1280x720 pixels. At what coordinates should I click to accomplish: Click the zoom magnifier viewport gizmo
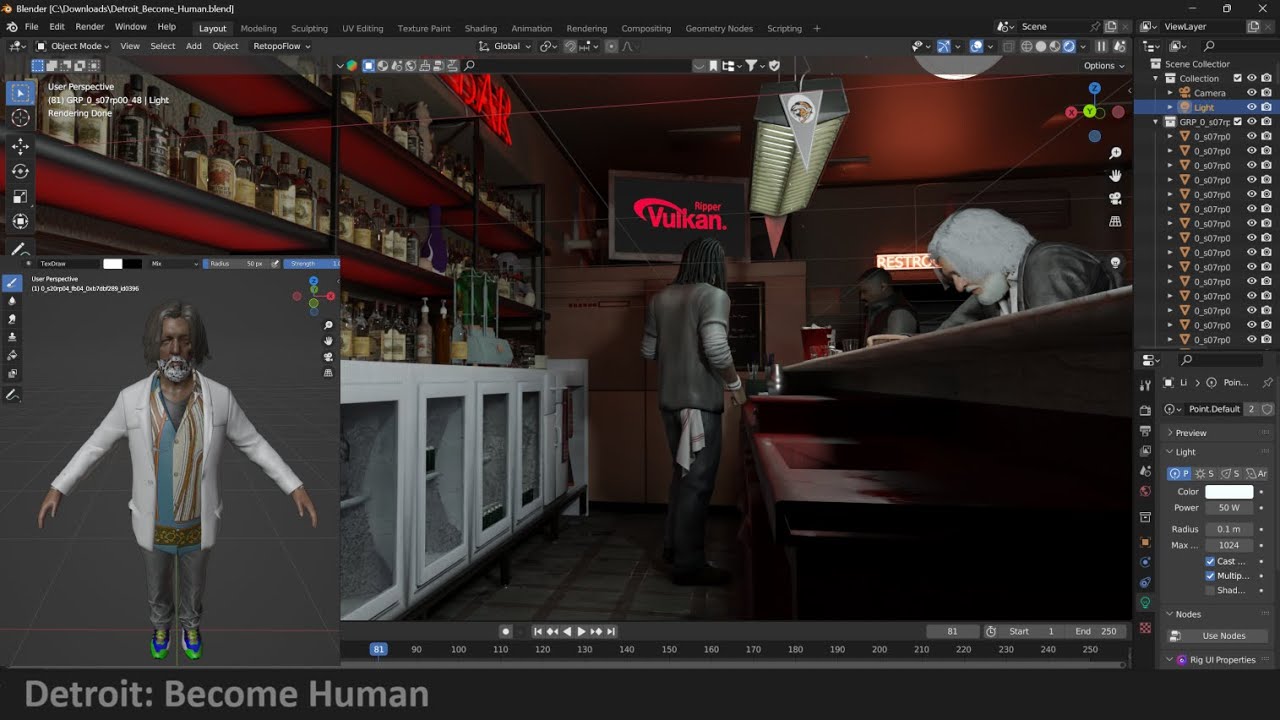point(1115,153)
